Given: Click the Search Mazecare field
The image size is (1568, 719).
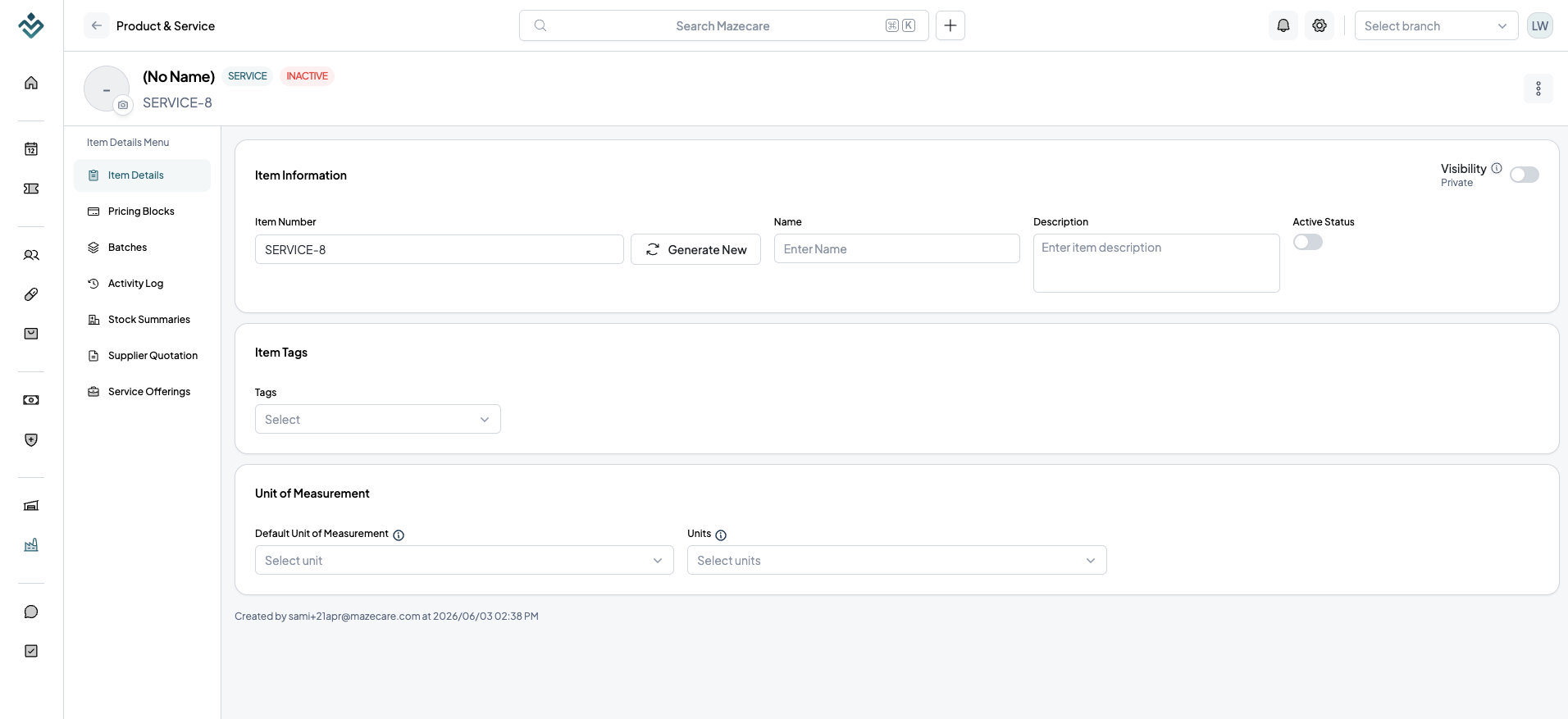Looking at the screenshot, I should pyautogui.click(x=723, y=25).
